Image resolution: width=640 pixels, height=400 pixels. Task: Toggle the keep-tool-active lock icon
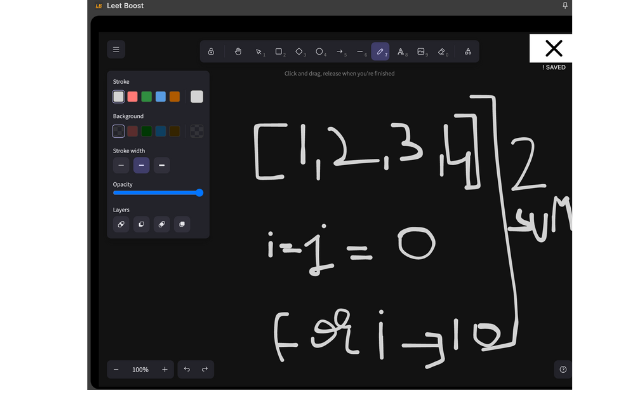pyautogui.click(x=211, y=52)
